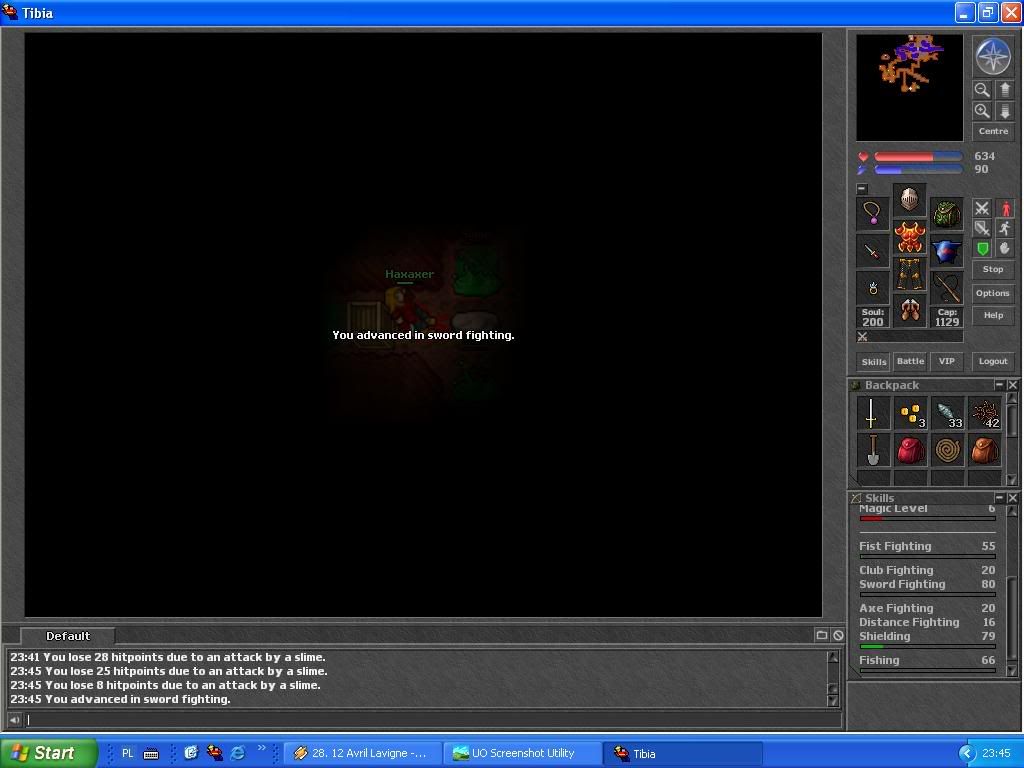This screenshot has height=768, width=1024.
Task: Select the ring in the ring slot
Action: tap(872, 288)
